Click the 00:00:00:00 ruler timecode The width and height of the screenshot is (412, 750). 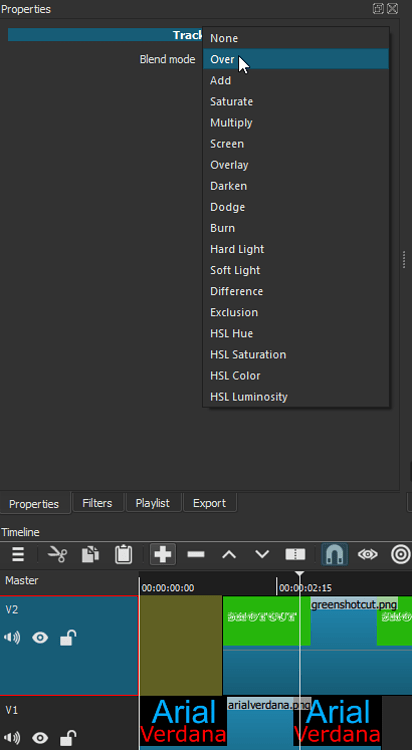point(168,588)
